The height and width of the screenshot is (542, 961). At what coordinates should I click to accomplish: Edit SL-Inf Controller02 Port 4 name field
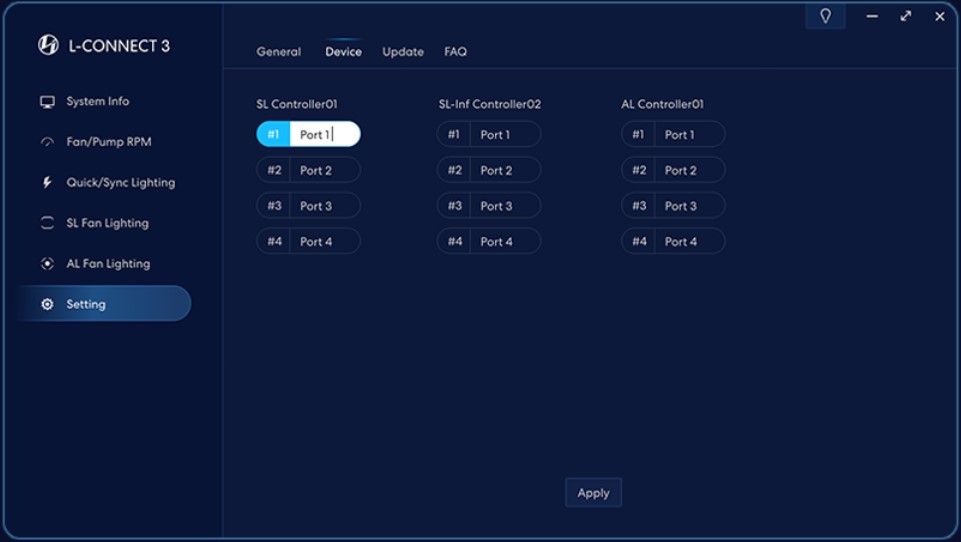(x=505, y=242)
